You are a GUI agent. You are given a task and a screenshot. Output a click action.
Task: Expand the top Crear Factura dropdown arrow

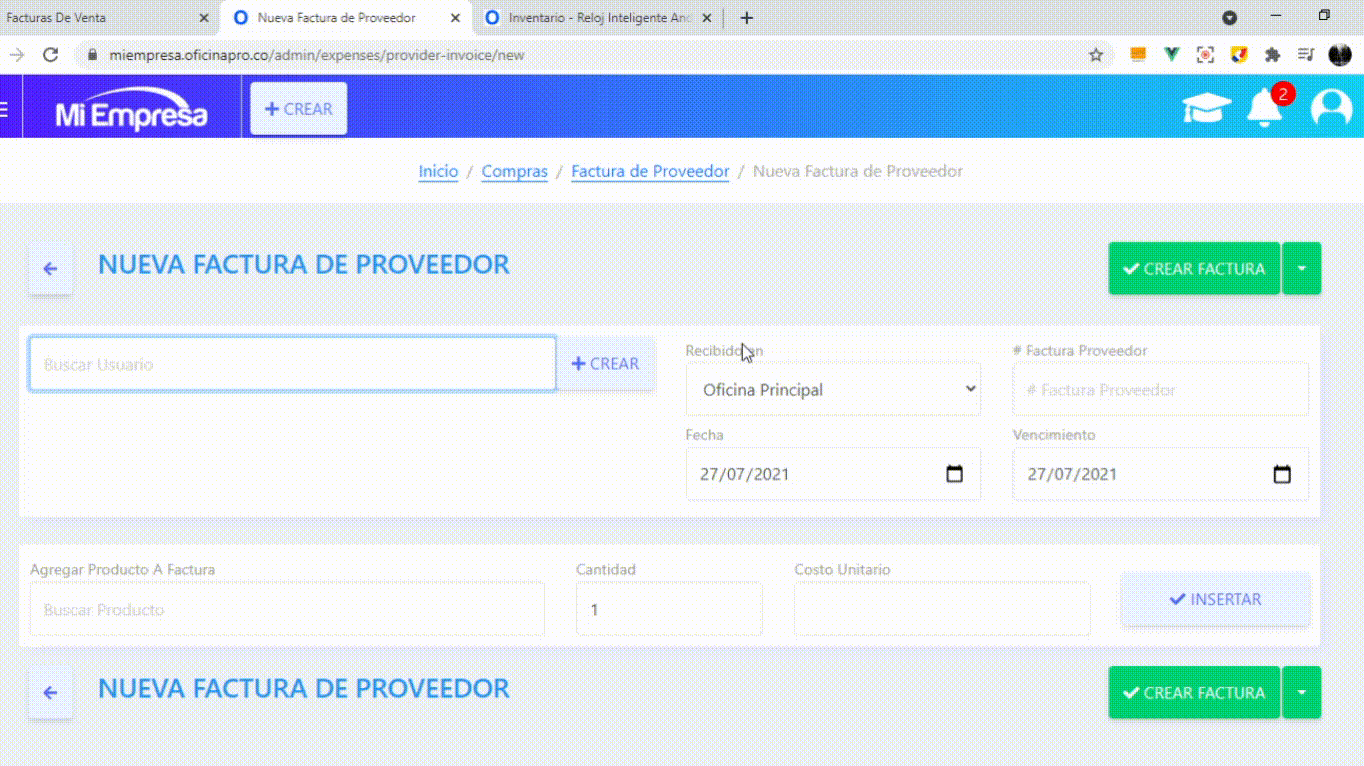click(1301, 268)
